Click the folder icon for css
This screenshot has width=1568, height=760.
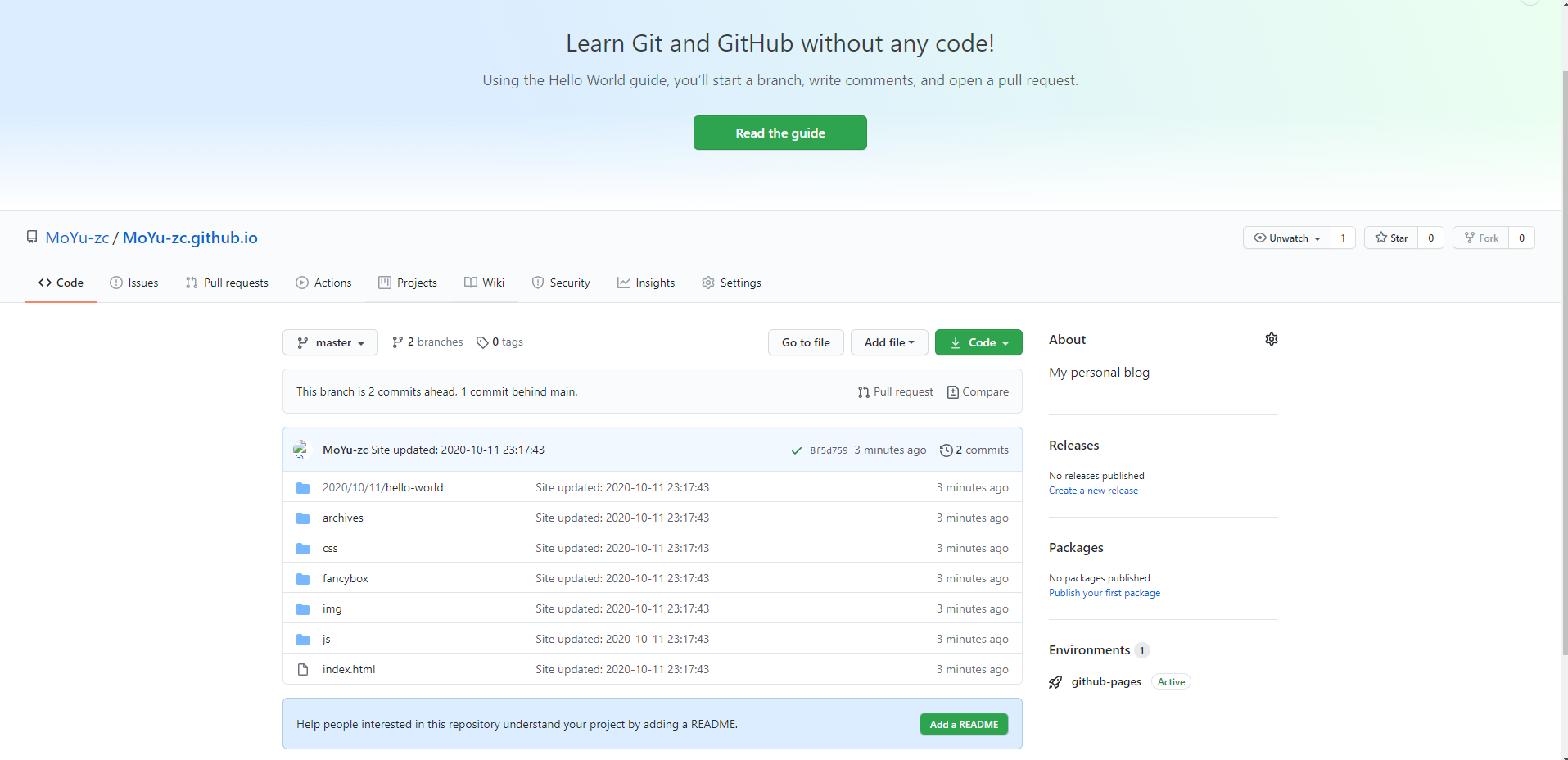click(x=303, y=549)
